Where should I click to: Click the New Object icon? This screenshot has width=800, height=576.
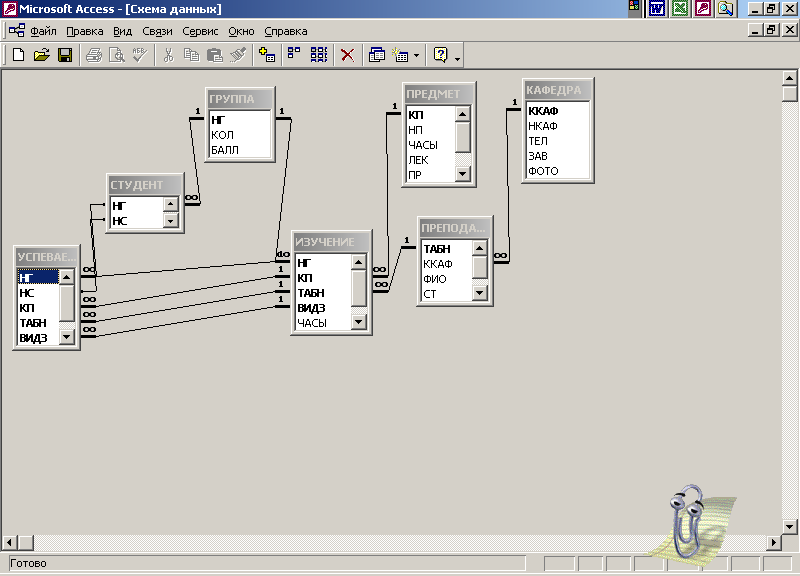pos(401,55)
